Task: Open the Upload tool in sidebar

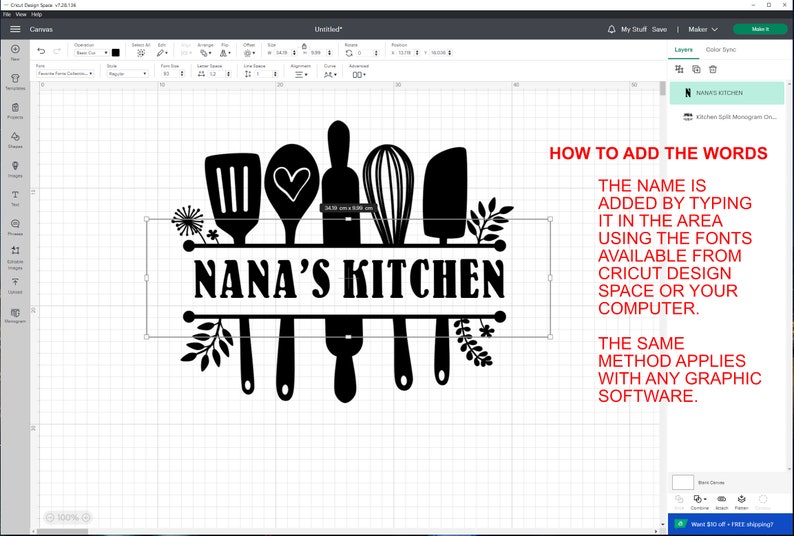Action: pos(15,286)
